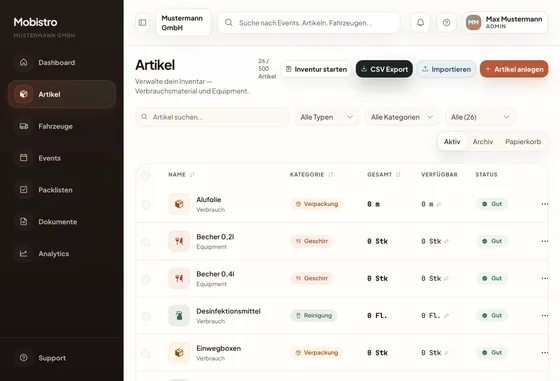
Task: Open Packlisten in sidebar
Action: click(x=62, y=190)
